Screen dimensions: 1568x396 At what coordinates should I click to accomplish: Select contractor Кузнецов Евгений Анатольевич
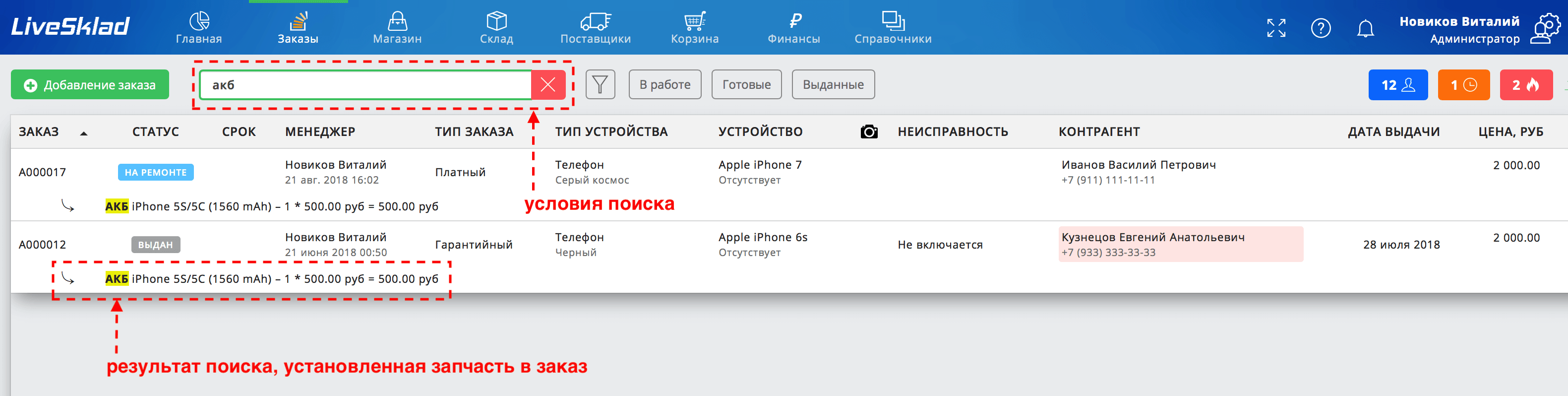(x=1153, y=238)
